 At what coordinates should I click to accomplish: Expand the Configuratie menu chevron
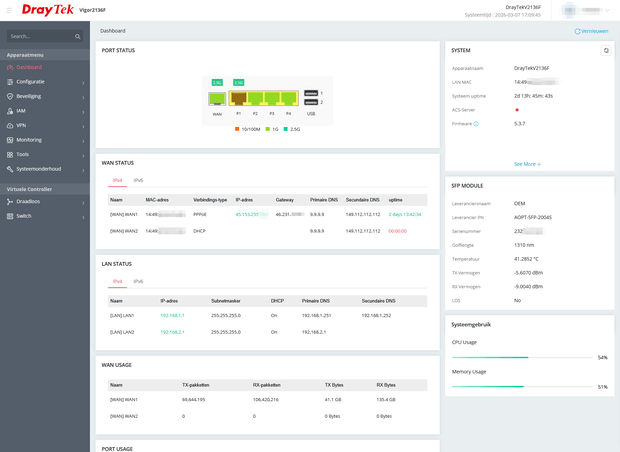(x=83, y=83)
